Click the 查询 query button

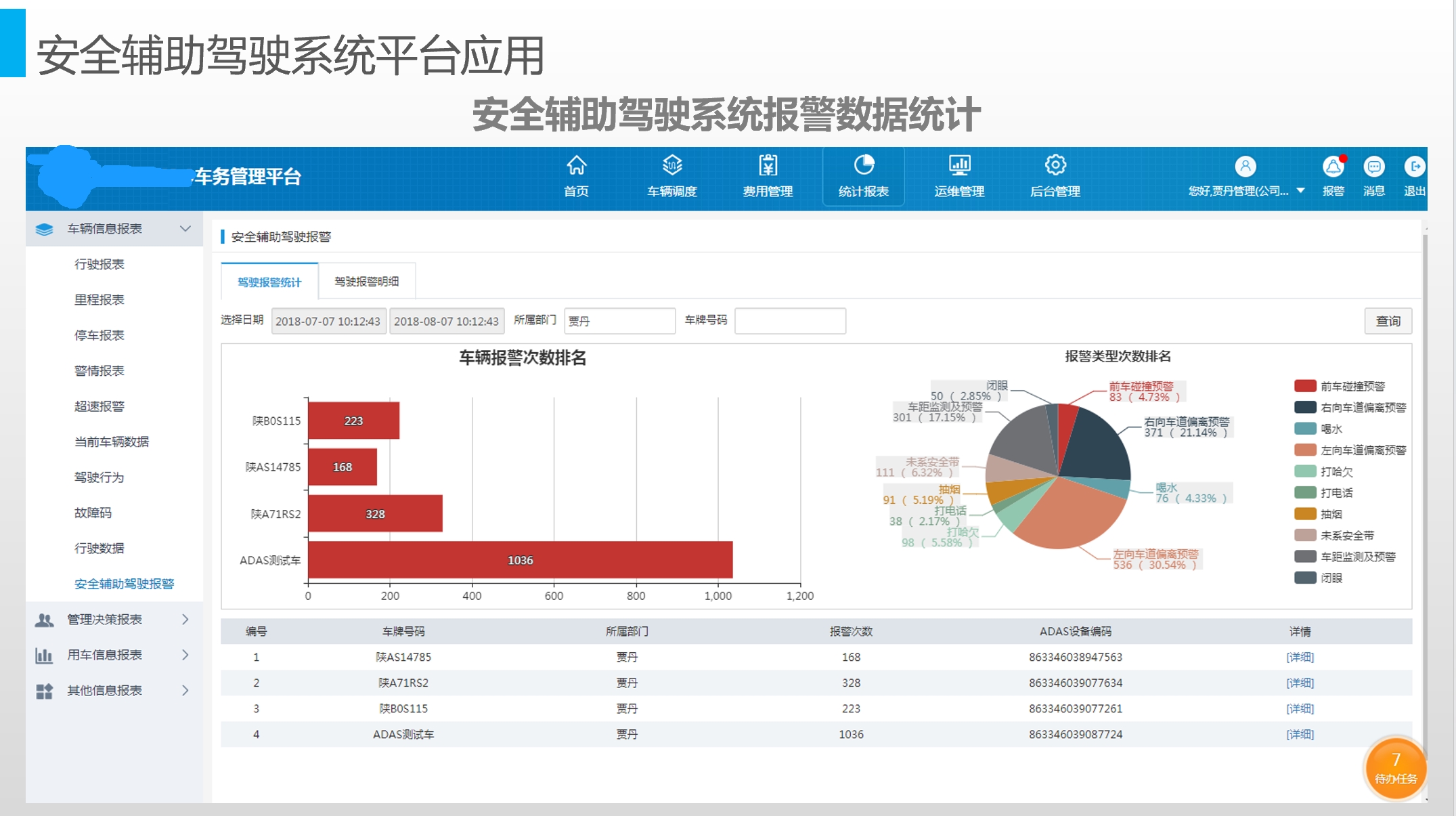(x=1387, y=321)
